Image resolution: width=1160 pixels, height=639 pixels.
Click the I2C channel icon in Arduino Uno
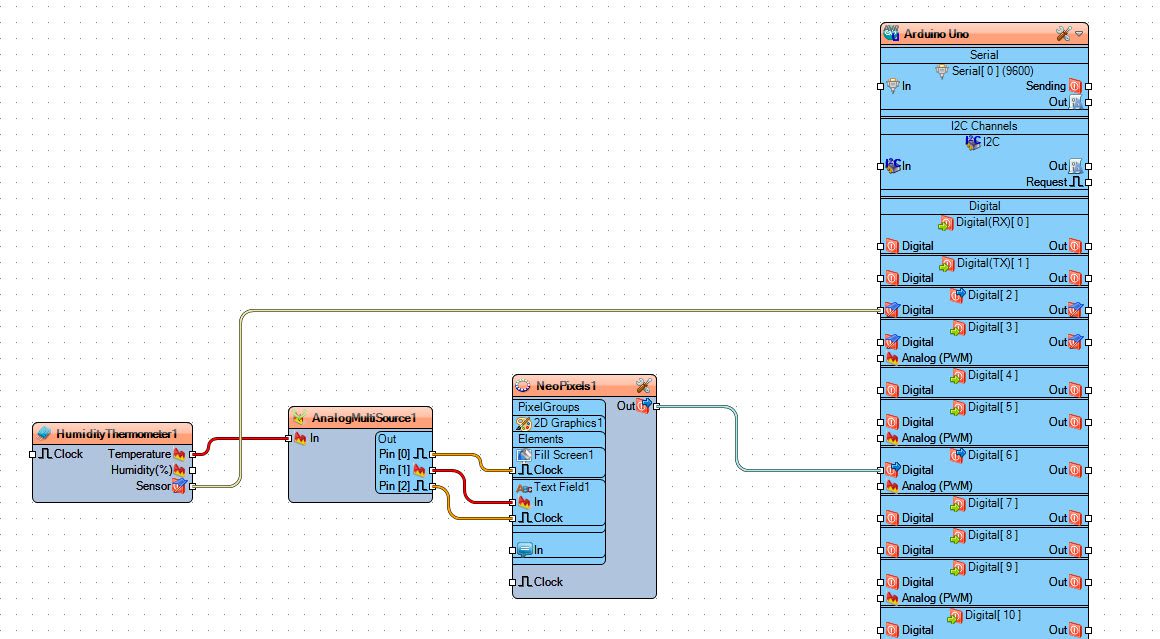click(973, 142)
